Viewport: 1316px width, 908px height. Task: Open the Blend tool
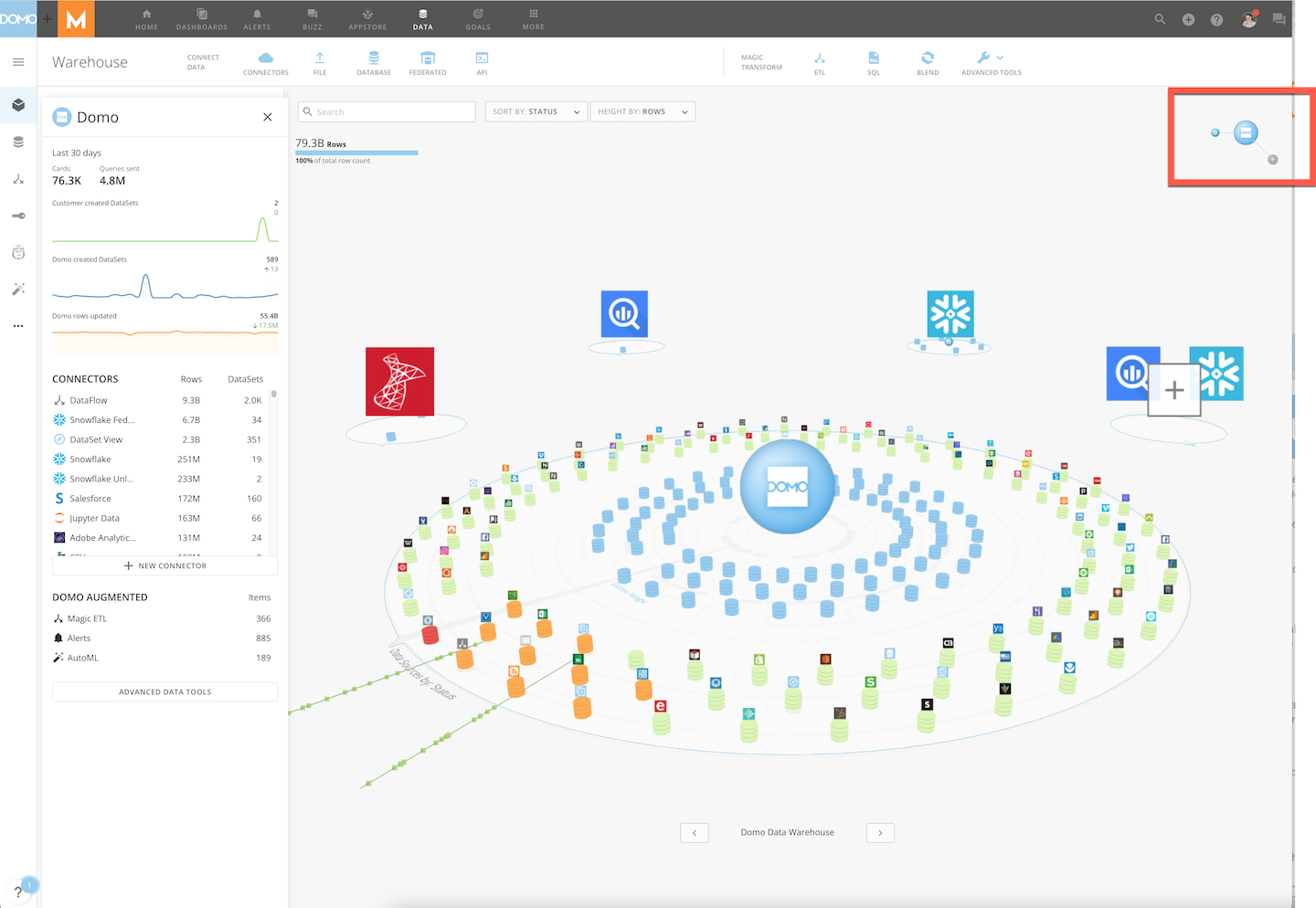928,62
